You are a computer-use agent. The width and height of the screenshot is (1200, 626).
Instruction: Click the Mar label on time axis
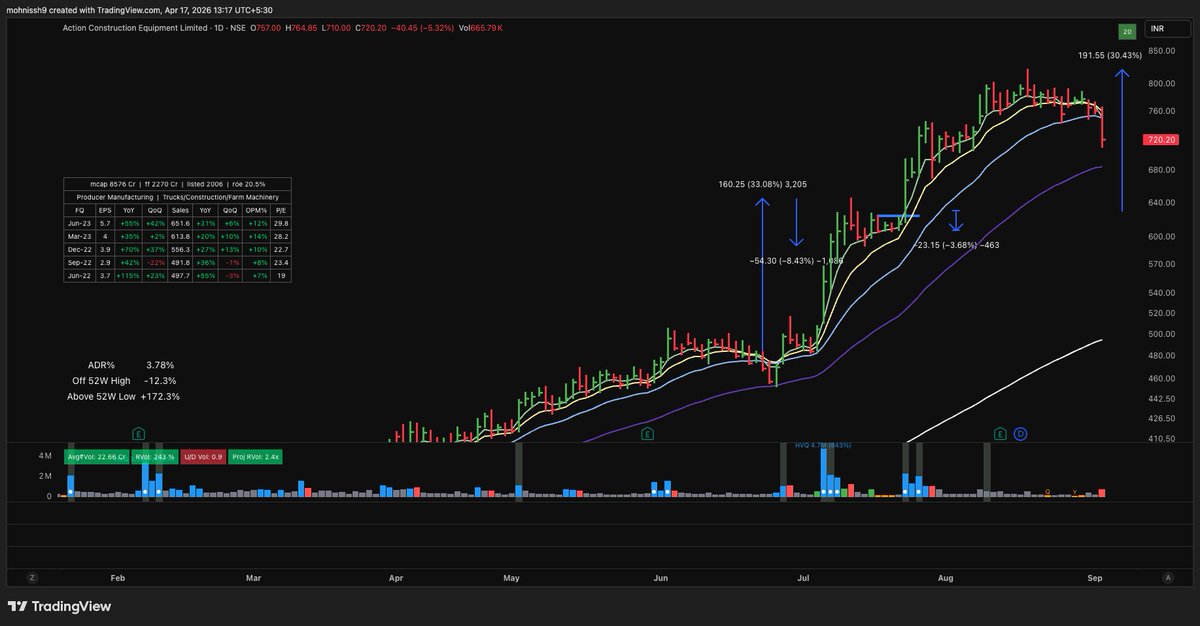tap(253, 578)
